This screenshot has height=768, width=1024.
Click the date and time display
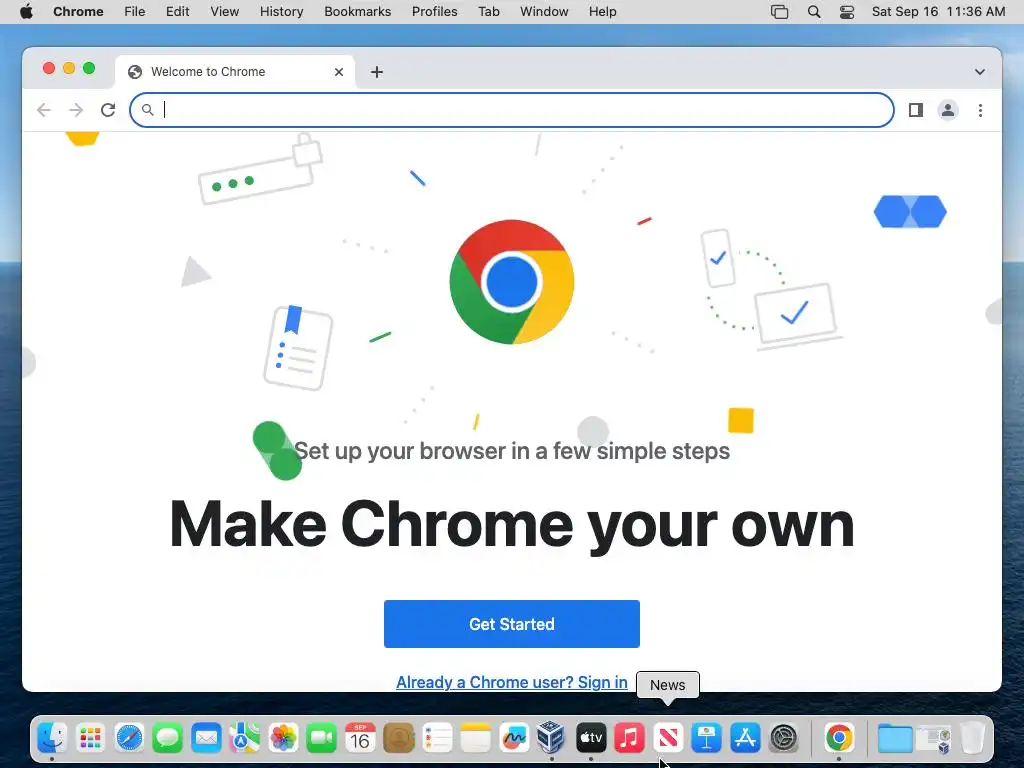click(938, 12)
